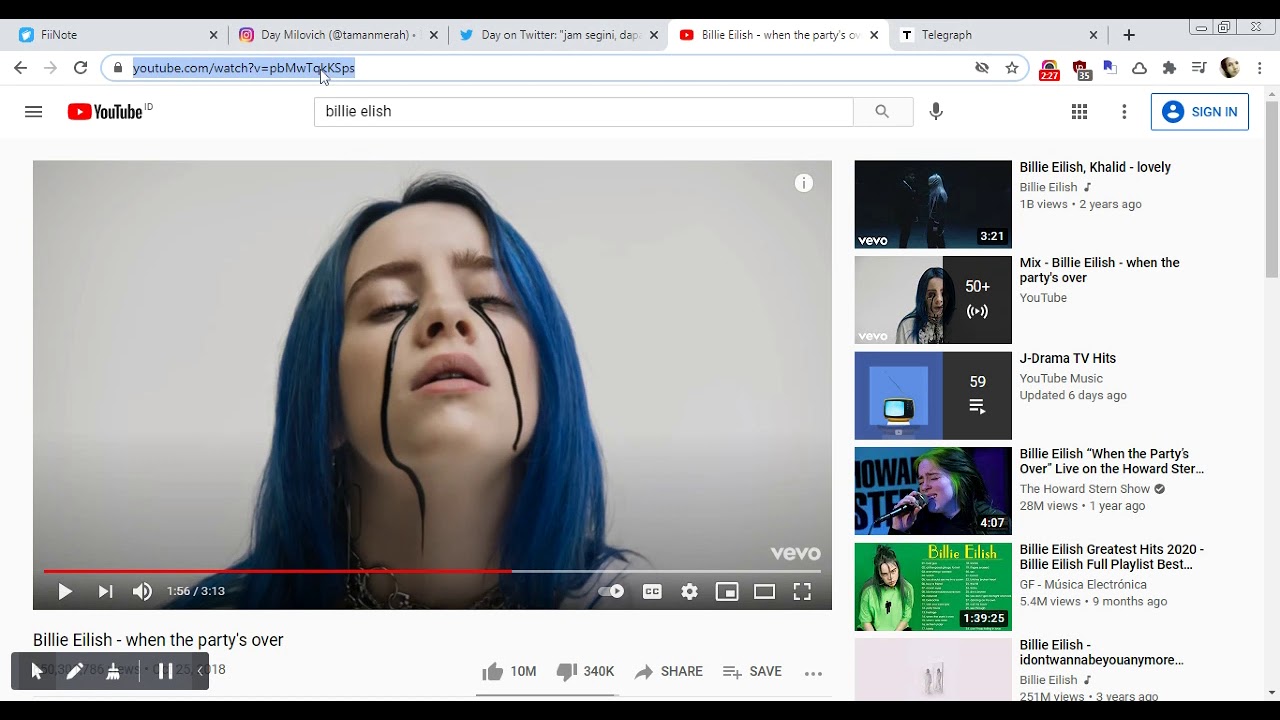This screenshot has height=720, width=1280.
Task: Open J-Drama TV Hits playlist
Action: 1067,358
